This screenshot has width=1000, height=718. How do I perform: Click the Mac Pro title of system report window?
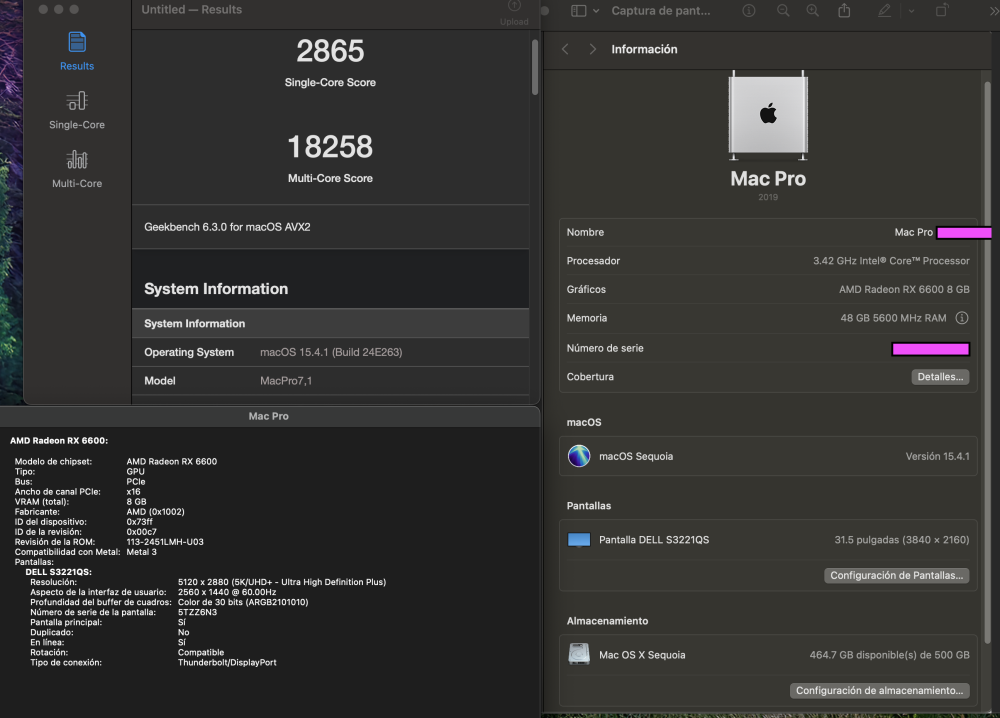(268, 416)
